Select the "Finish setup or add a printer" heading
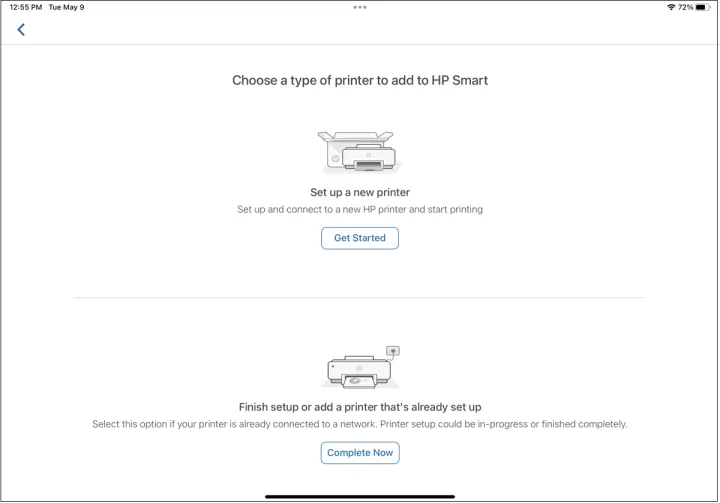This screenshot has height=503, width=720. point(360,407)
